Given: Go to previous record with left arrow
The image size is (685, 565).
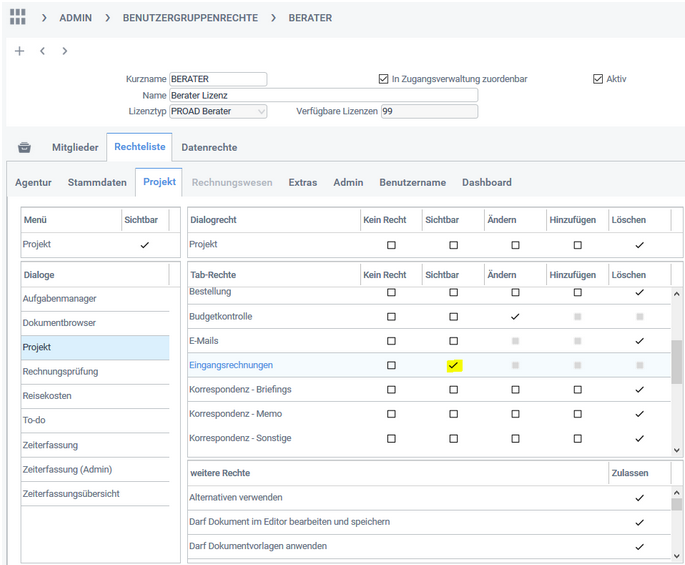Looking at the screenshot, I should click(42, 51).
